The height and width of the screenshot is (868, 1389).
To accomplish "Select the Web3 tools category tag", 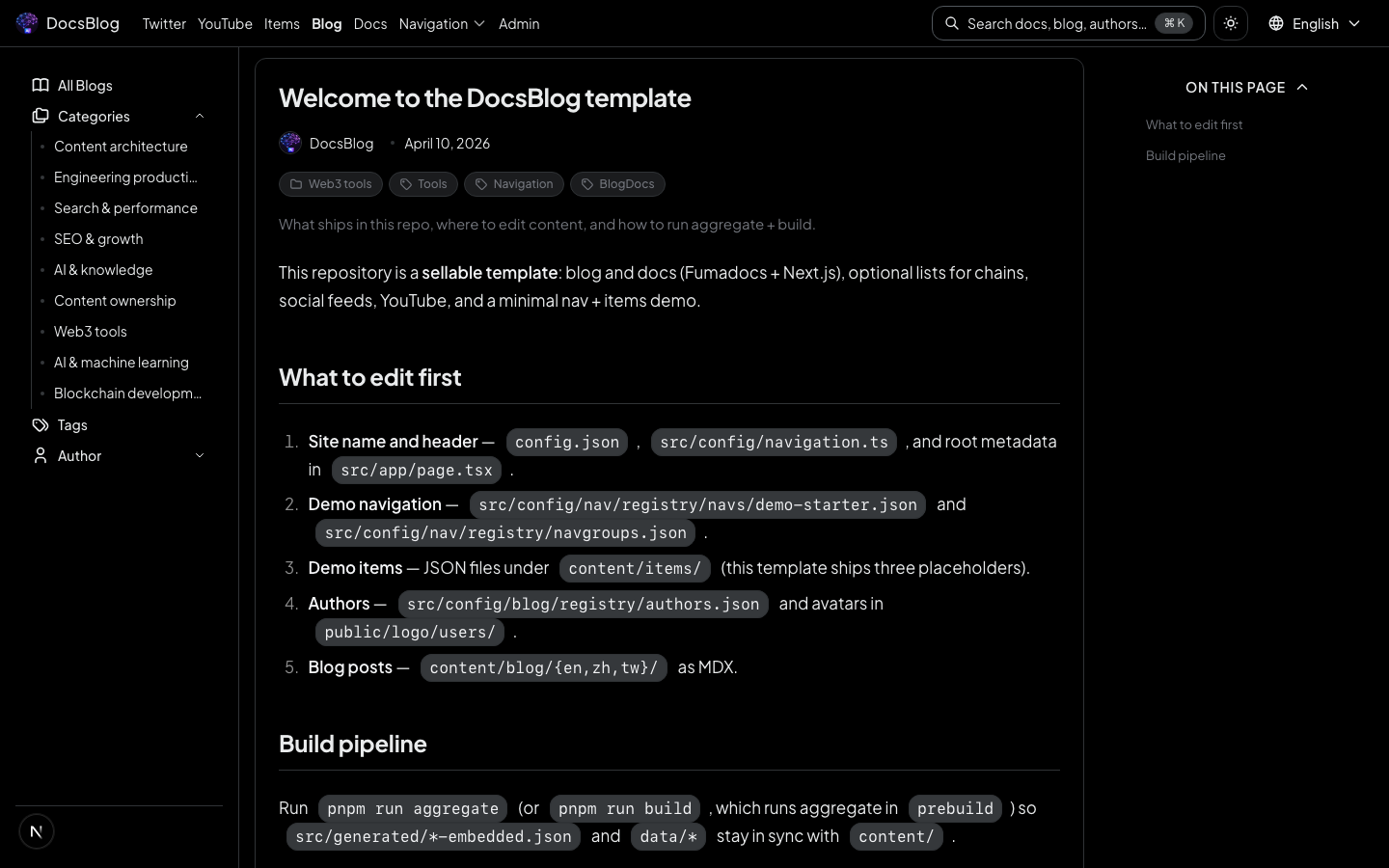I will click(x=331, y=184).
